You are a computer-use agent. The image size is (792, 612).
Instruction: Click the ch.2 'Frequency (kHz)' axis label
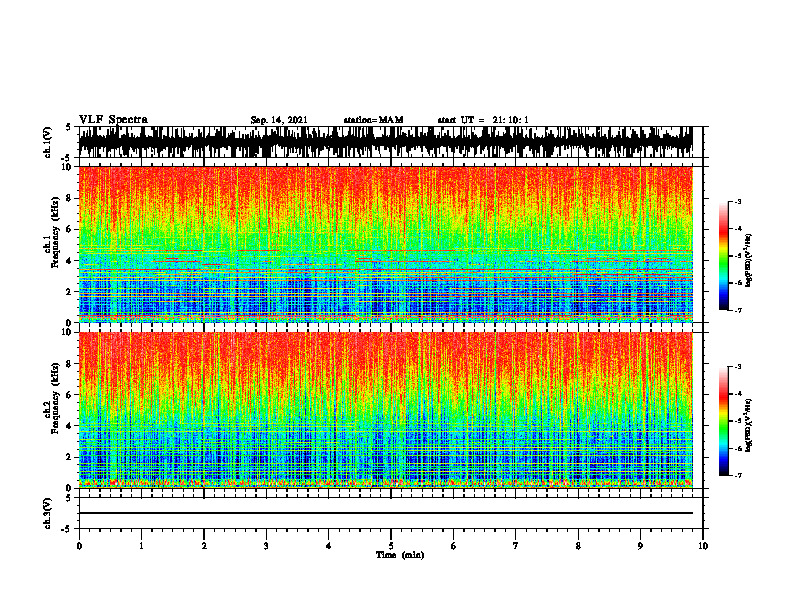55,398
